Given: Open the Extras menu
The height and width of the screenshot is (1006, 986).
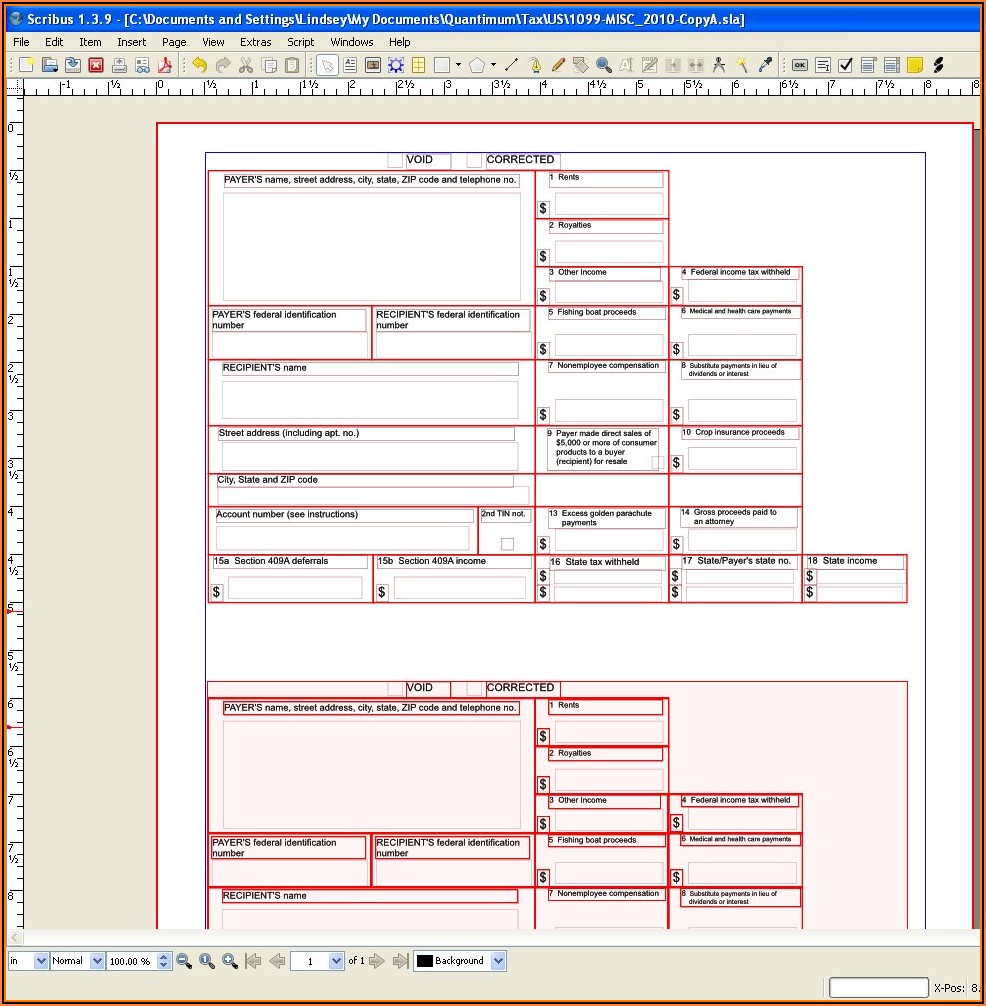Looking at the screenshot, I should 255,42.
